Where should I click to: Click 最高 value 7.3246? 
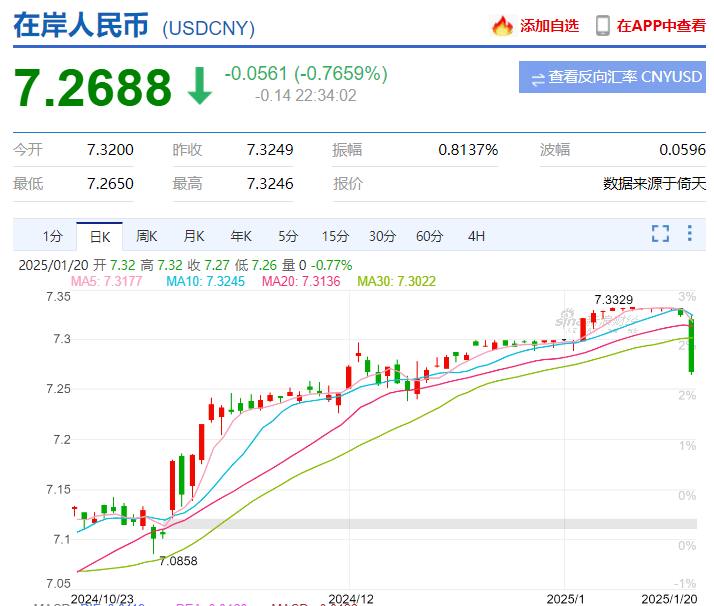[270, 184]
